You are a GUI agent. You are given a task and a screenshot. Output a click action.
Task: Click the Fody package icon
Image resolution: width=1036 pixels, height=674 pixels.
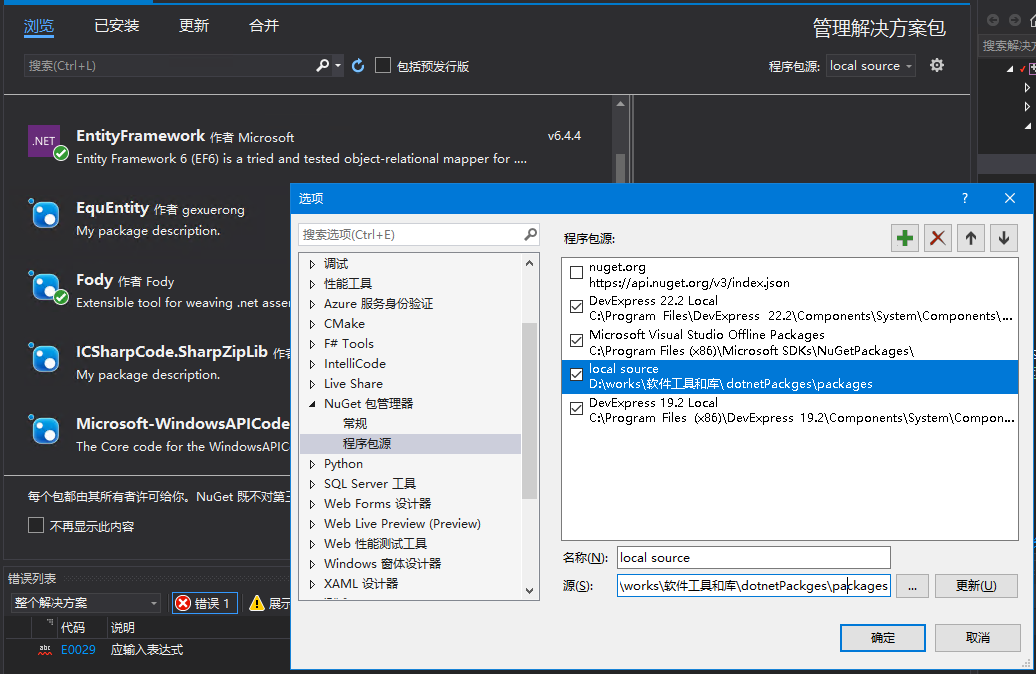click(x=45, y=287)
